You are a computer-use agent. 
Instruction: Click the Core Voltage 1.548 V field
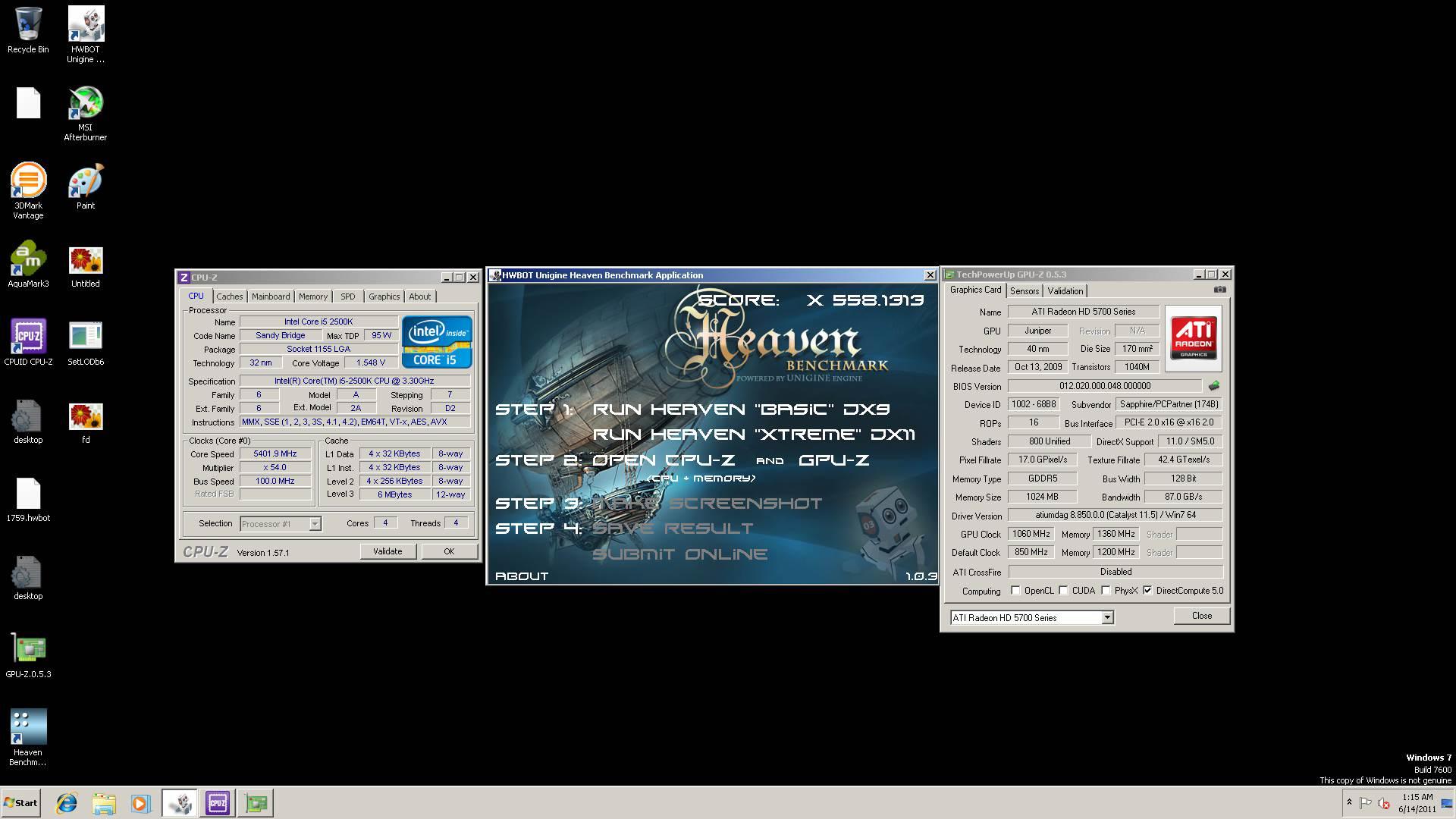[x=371, y=362]
